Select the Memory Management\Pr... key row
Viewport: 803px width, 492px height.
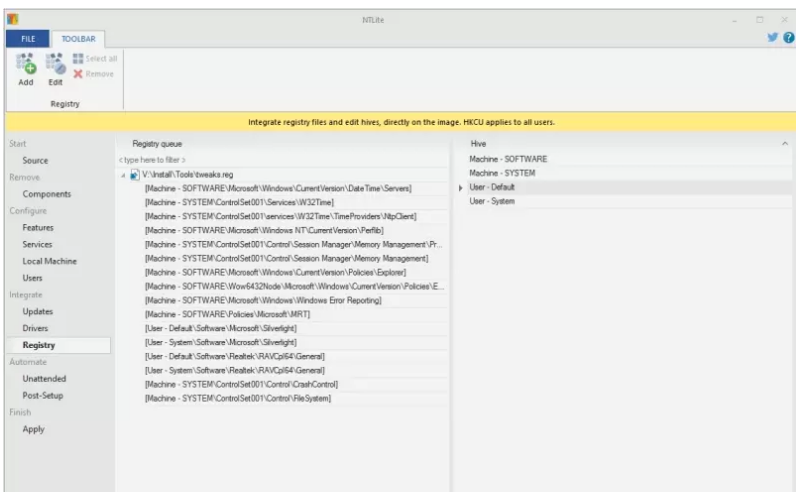[x=293, y=245]
